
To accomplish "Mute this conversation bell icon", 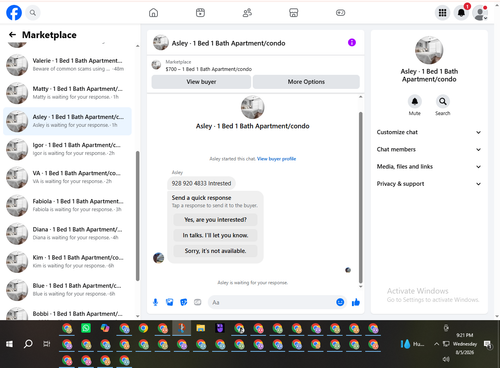I will [x=415, y=101].
